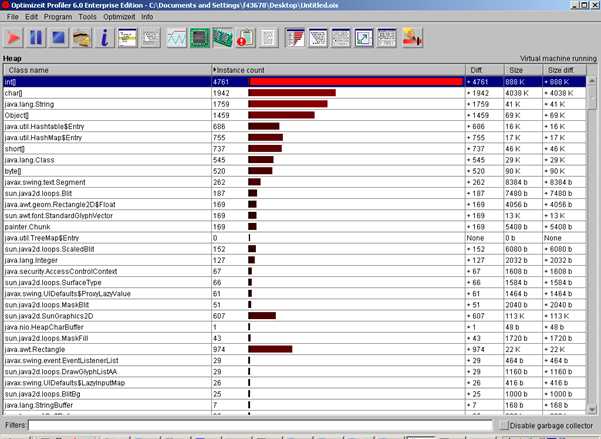Select the sun.java2d.SunGraphics2D row
601x439 pixels.
295,316
